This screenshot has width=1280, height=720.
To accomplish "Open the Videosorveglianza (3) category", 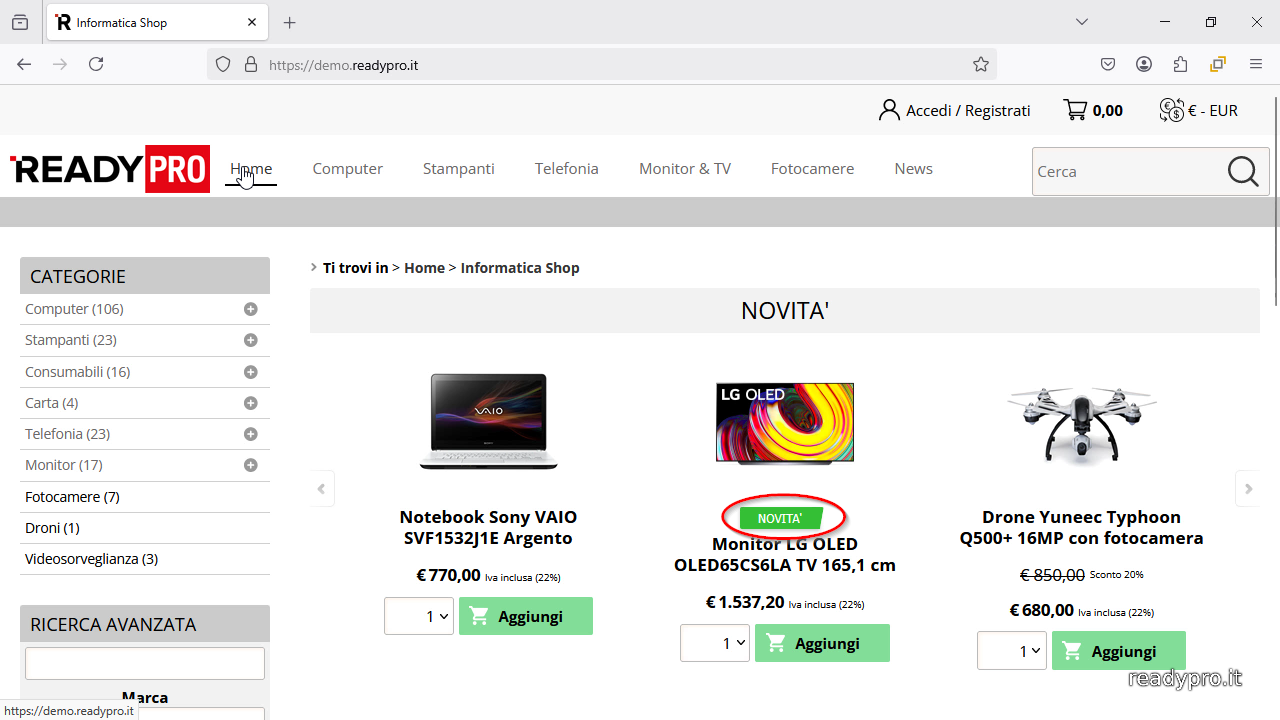I will click(91, 558).
